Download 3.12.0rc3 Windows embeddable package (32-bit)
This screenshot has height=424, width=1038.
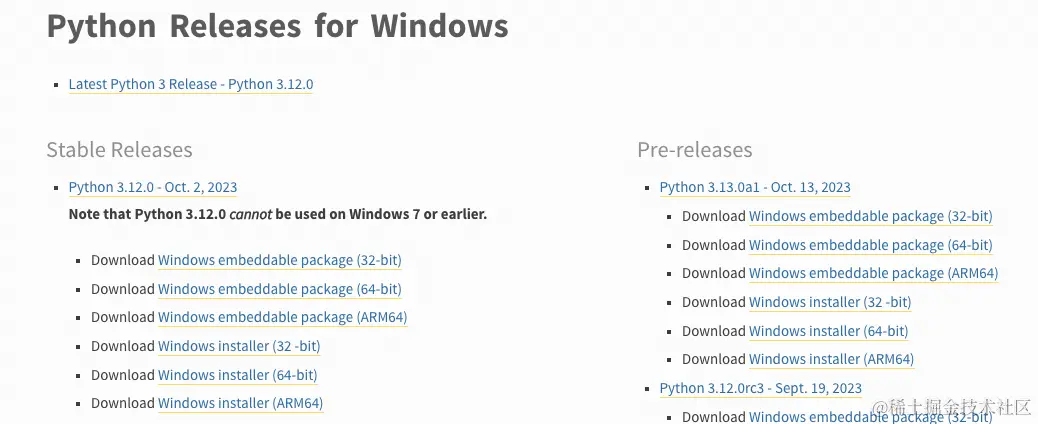pos(871,417)
